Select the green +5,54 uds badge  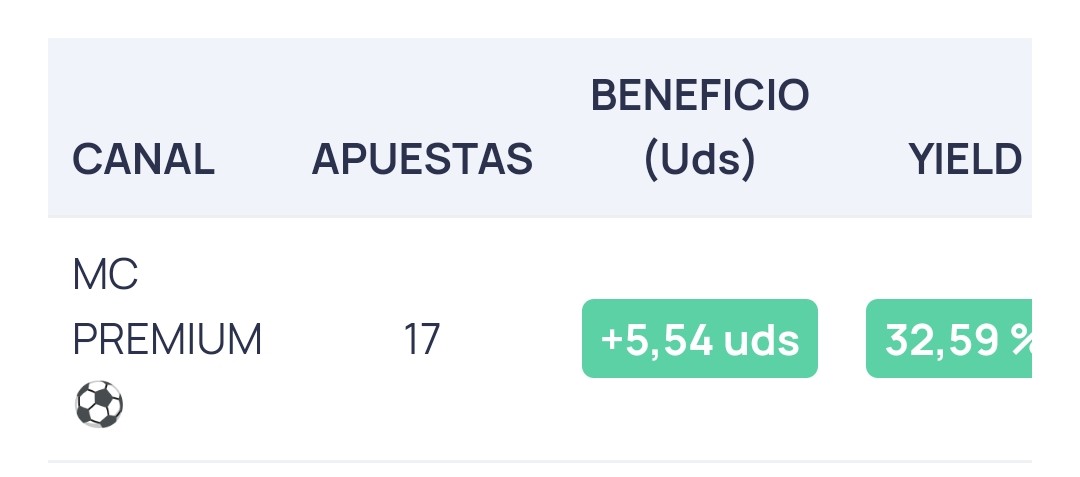(700, 339)
